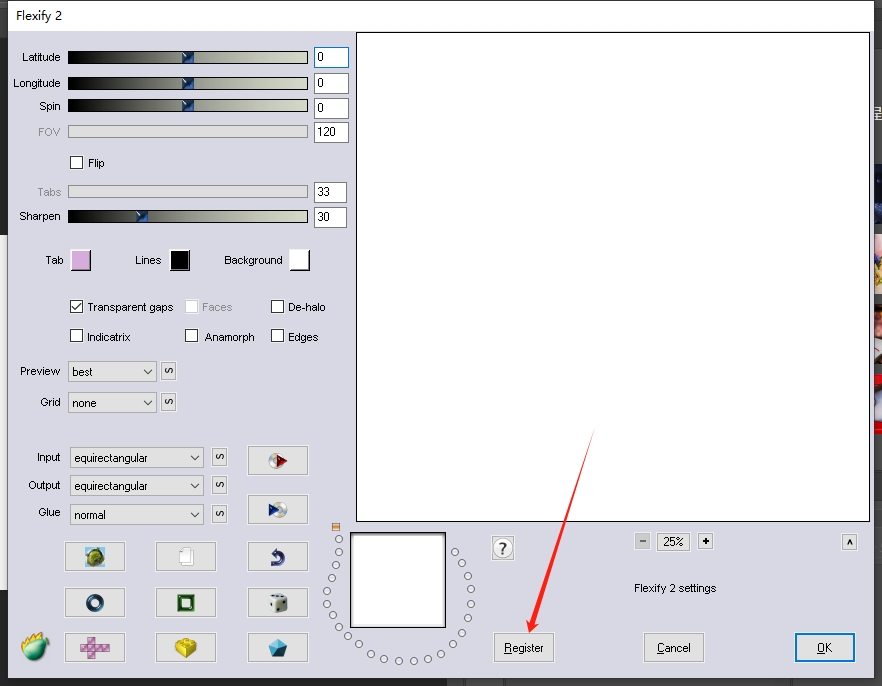Toggle the Edges checkbox
882x686 pixels.
point(277,336)
